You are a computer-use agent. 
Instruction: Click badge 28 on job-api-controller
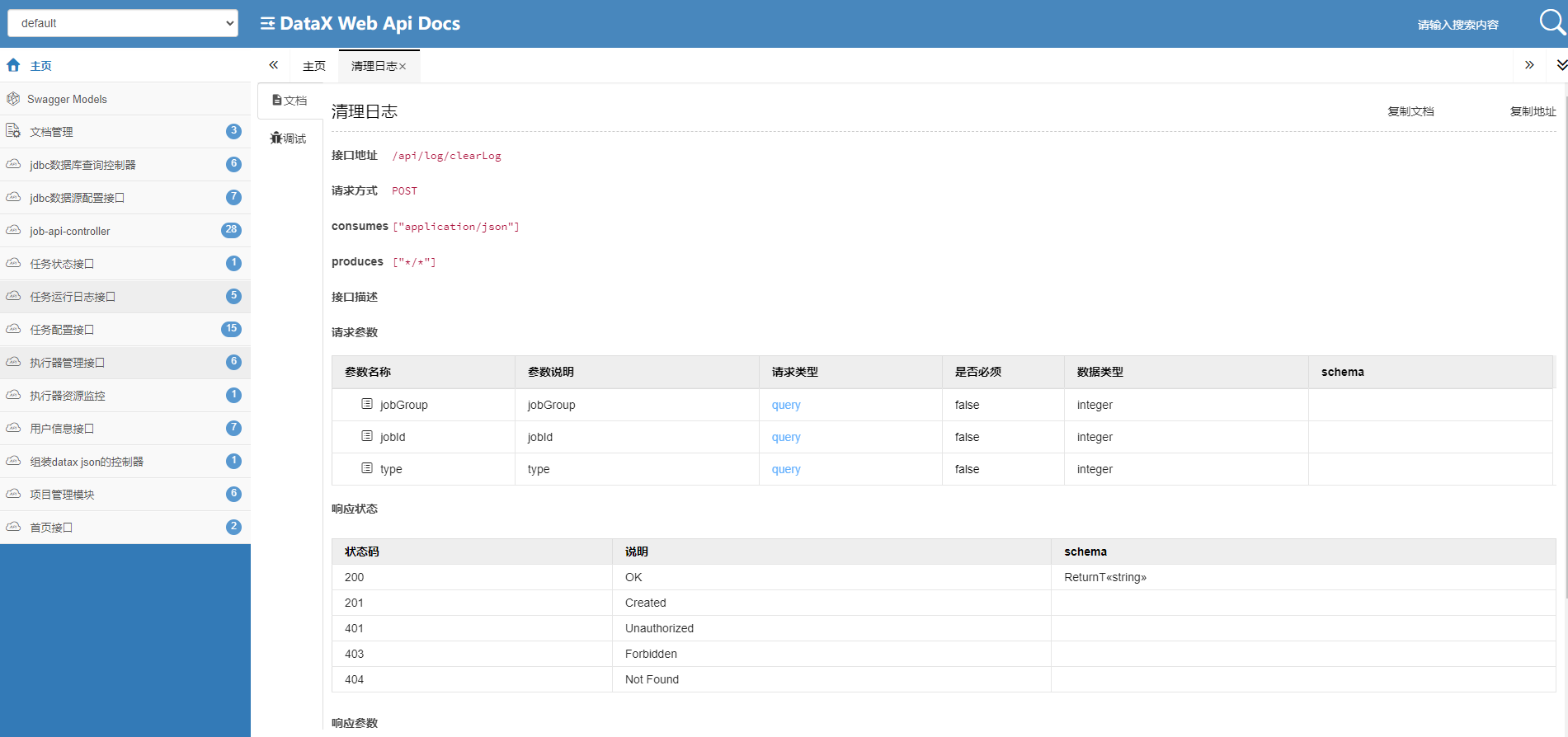[231, 230]
